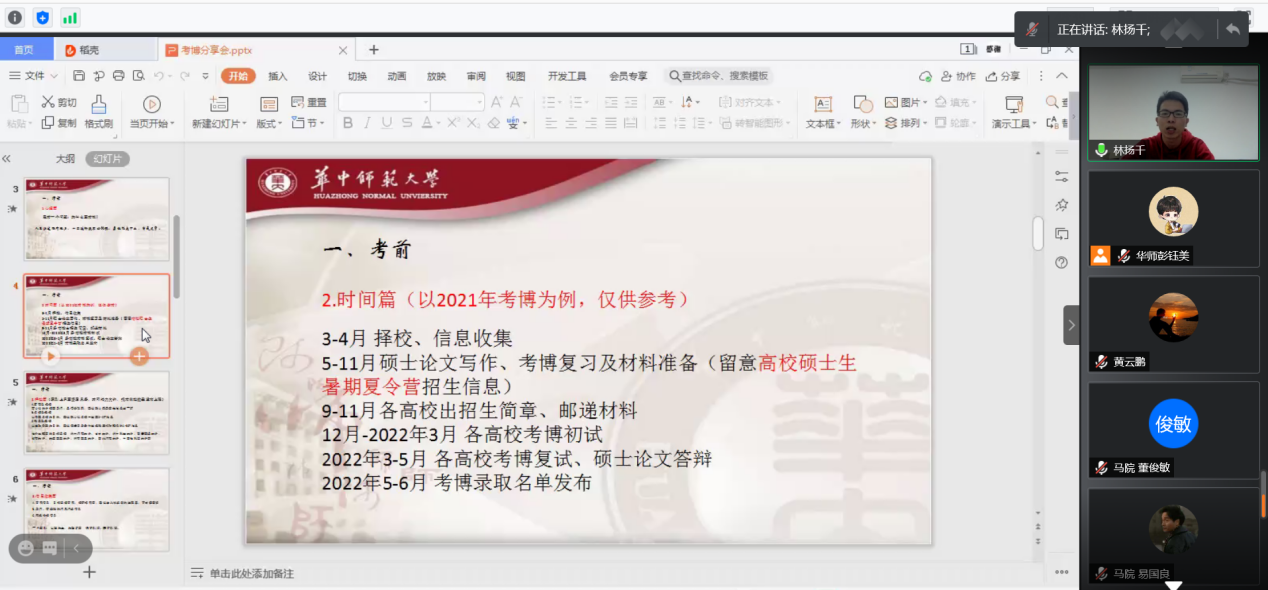Insert a shape via 形状 icon
This screenshot has height=590, width=1268.
[862, 103]
